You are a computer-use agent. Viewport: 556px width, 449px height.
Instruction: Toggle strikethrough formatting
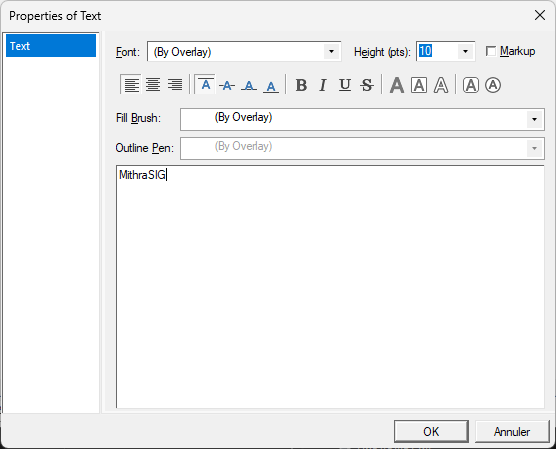[367, 85]
